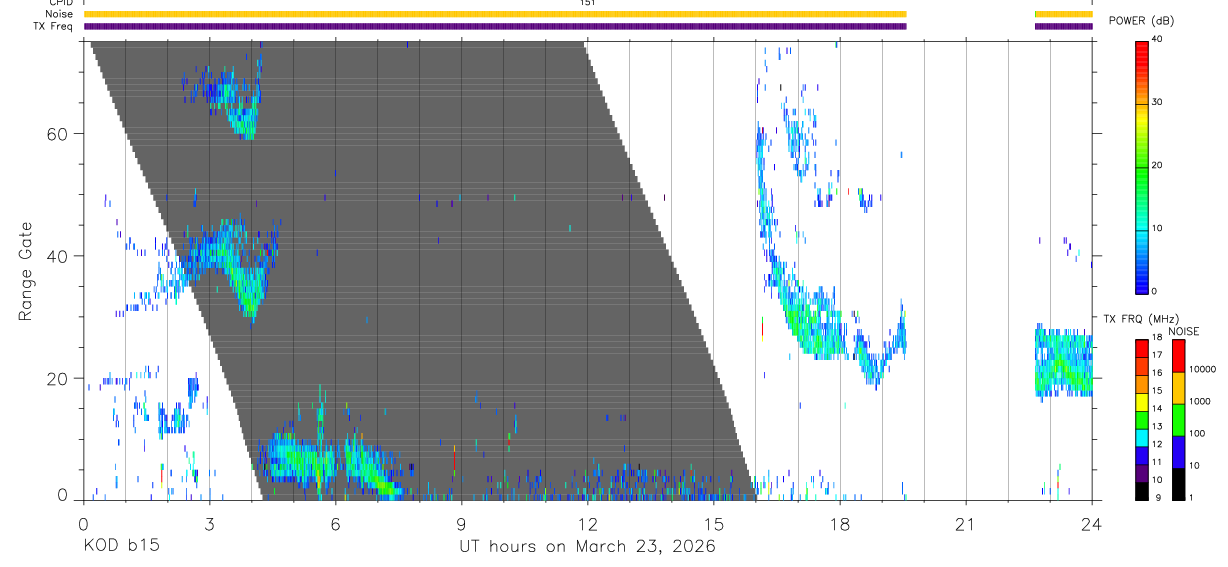Viewport: 1228px width, 567px height.
Task: Click the 'Range Gate' y-axis label
Action: point(26,270)
